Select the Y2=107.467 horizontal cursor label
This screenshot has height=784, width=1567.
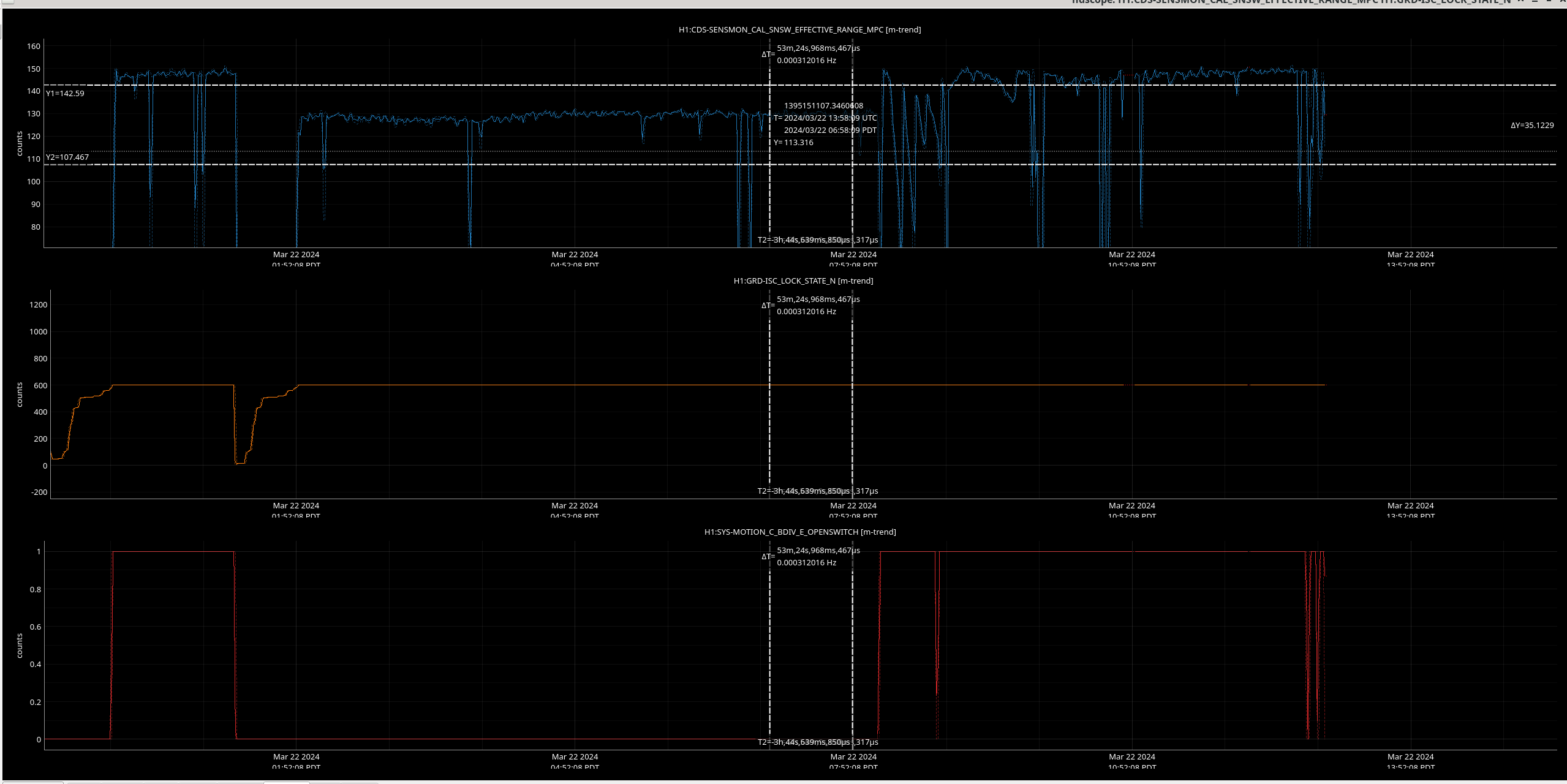point(67,157)
